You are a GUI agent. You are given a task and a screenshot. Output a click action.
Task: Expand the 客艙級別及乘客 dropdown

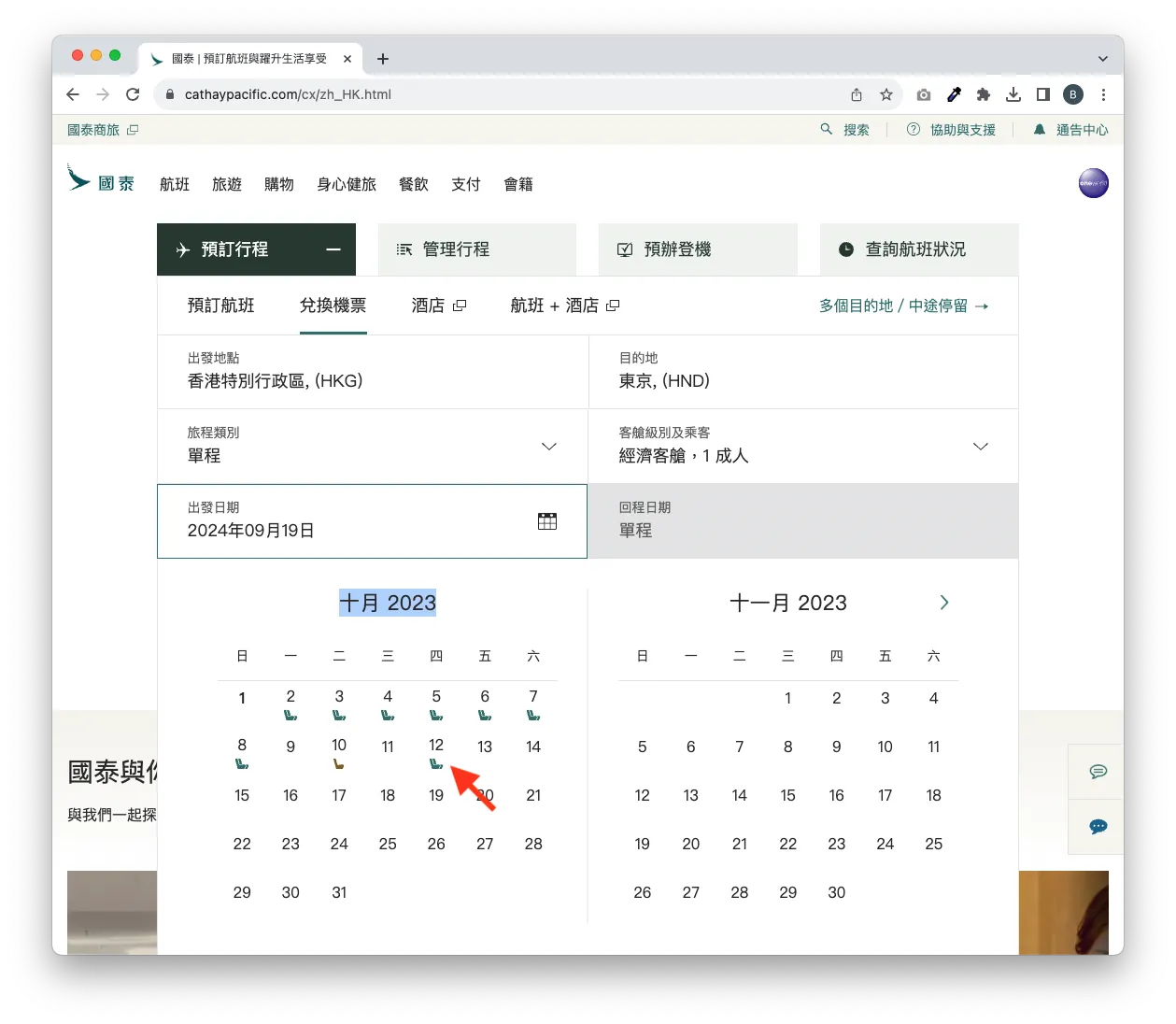coord(804,446)
